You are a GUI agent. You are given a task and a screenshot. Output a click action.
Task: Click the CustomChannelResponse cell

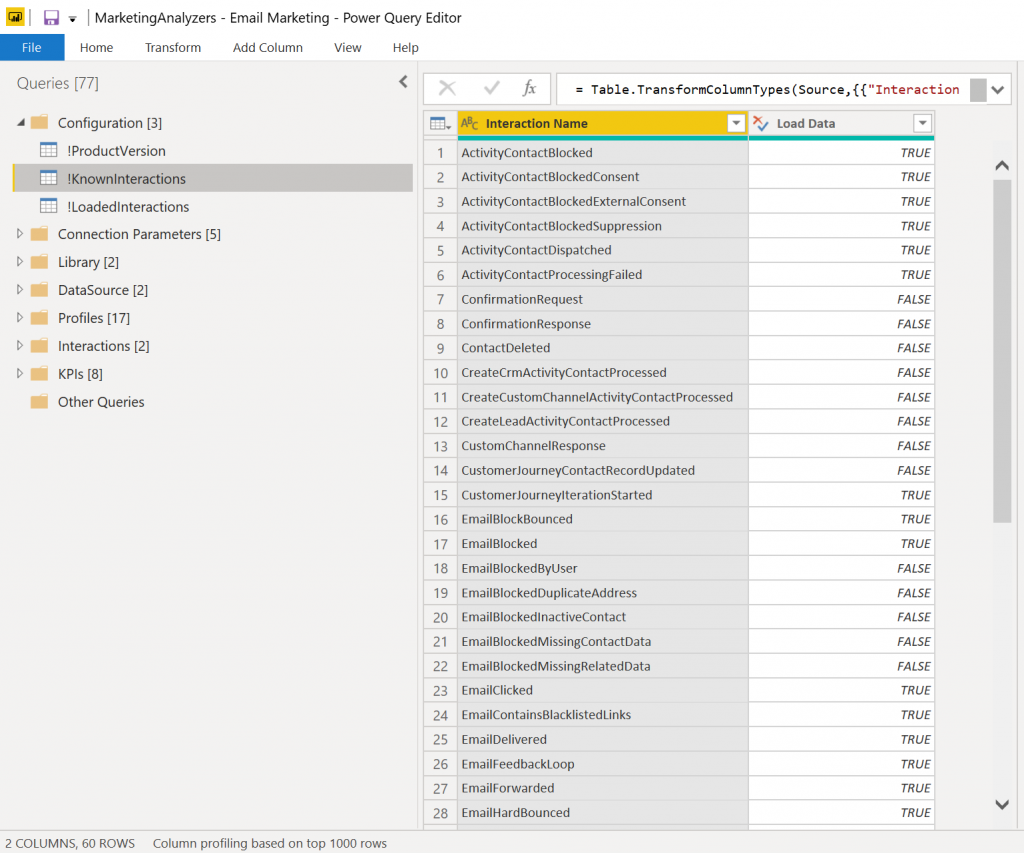click(603, 446)
